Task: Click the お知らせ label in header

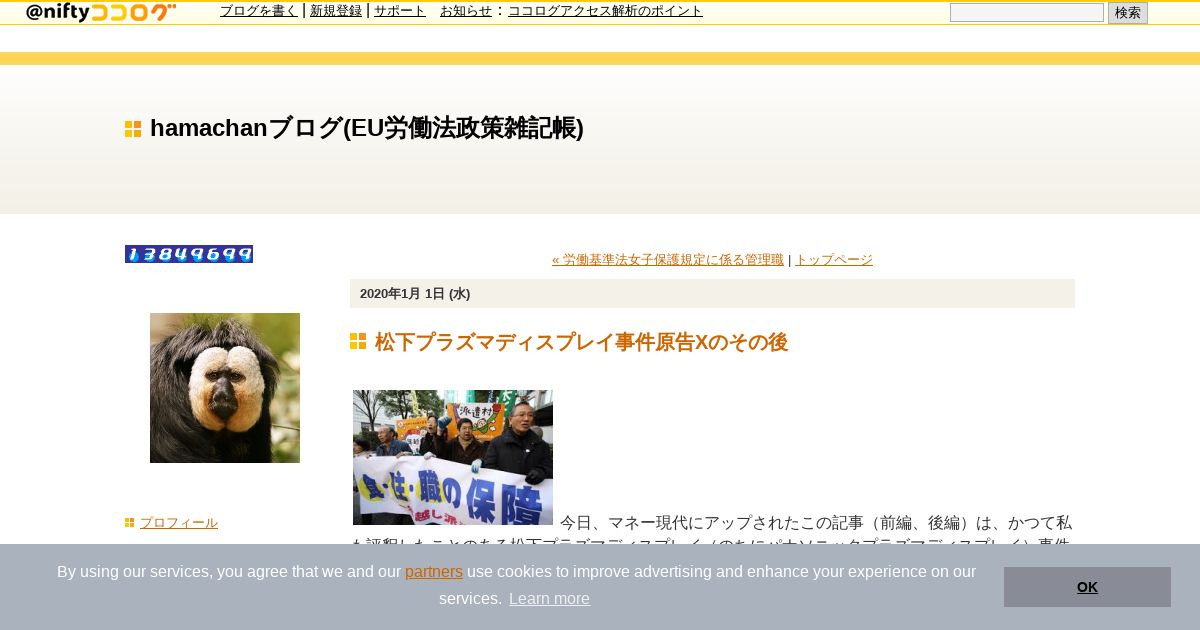Action: [x=466, y=11]
